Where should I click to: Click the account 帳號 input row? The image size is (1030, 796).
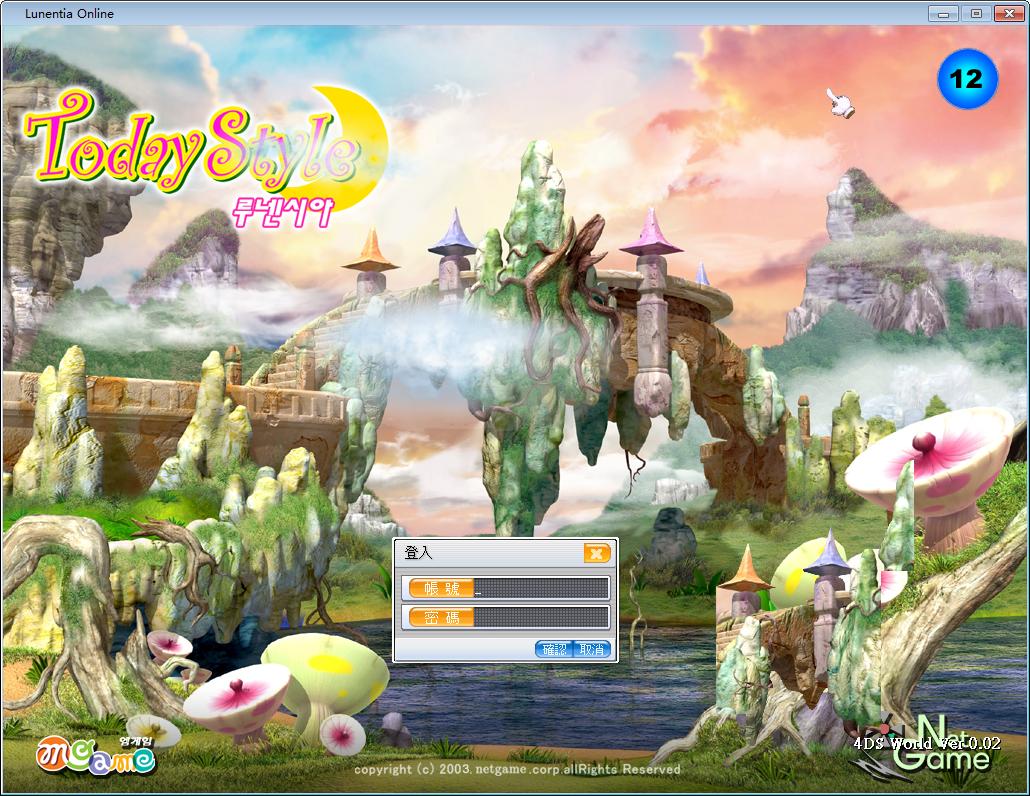click(505, 588)
